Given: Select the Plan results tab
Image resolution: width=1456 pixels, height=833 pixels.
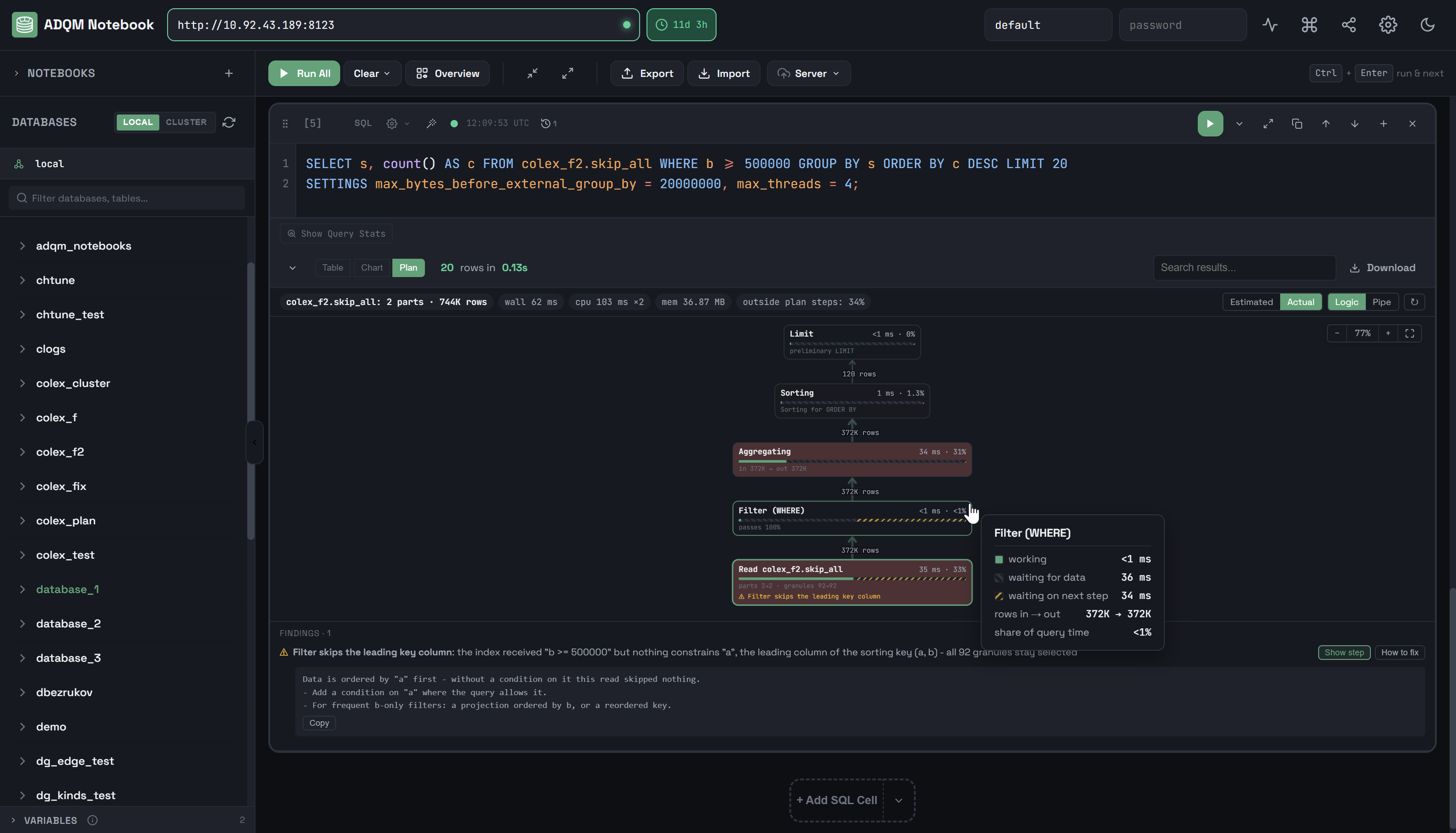Looking at the screenshot, I should (x=408, y=268).
